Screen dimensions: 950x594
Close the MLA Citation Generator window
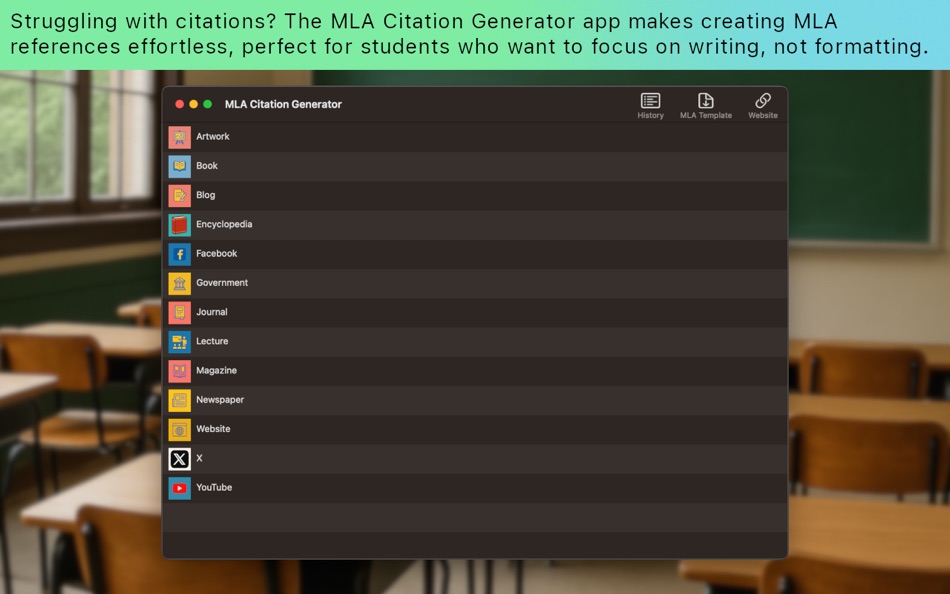coord(179,104)
